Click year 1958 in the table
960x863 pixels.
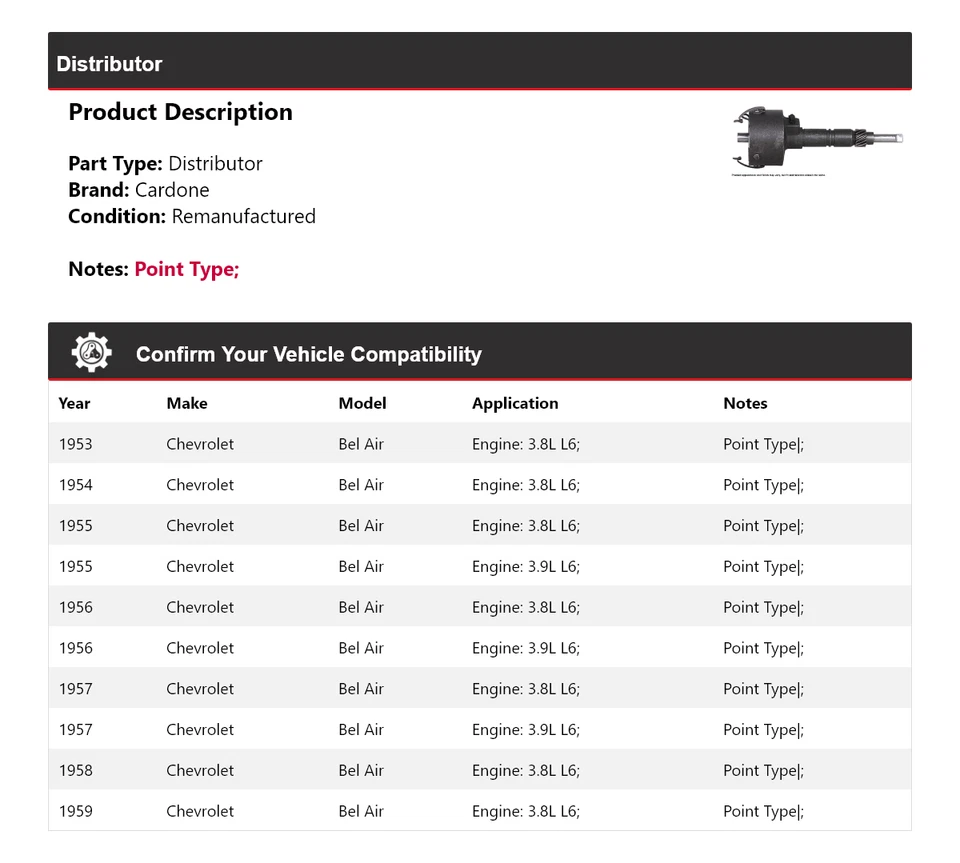pyautogui.click(x=75, y=770)
